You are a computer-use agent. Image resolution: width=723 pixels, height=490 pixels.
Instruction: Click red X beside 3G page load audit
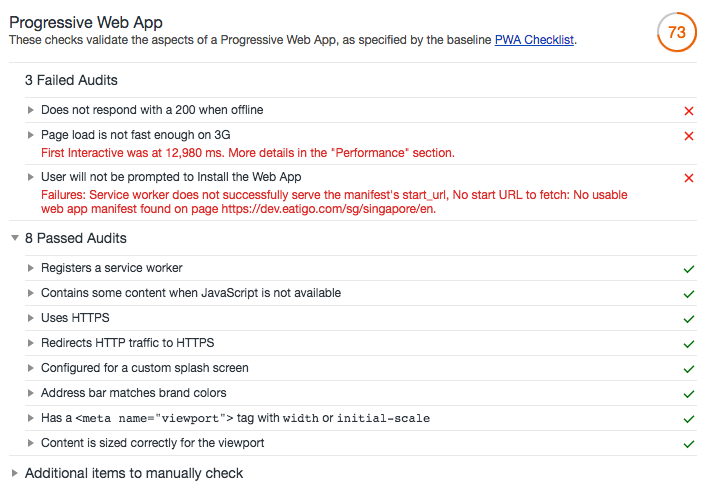coord(689,136)
